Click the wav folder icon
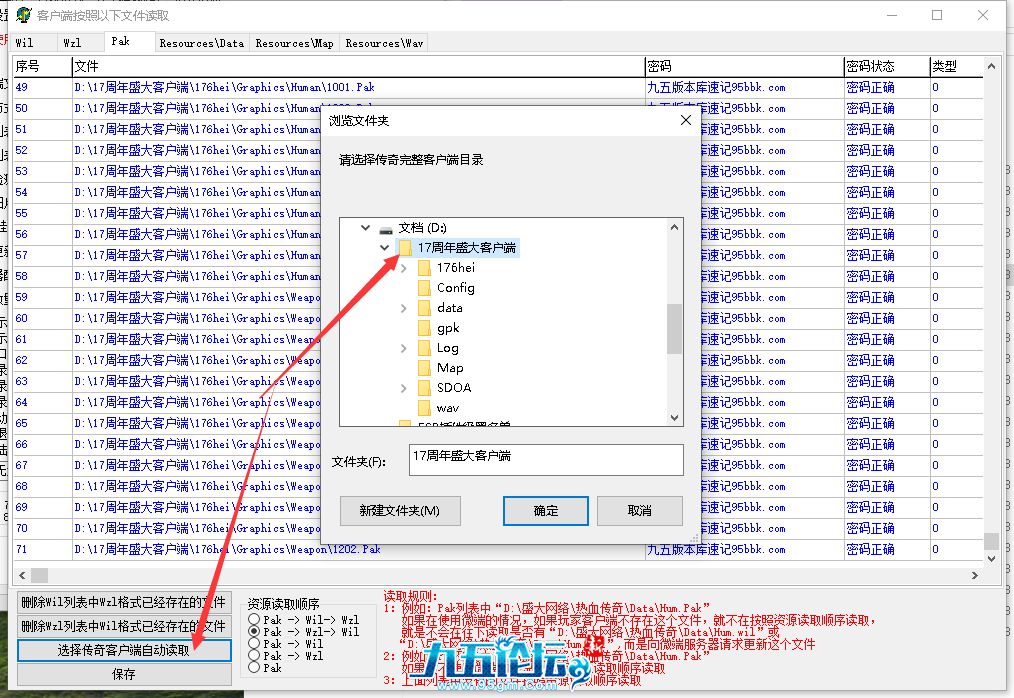1014x698 pixels. coord(424,408)
